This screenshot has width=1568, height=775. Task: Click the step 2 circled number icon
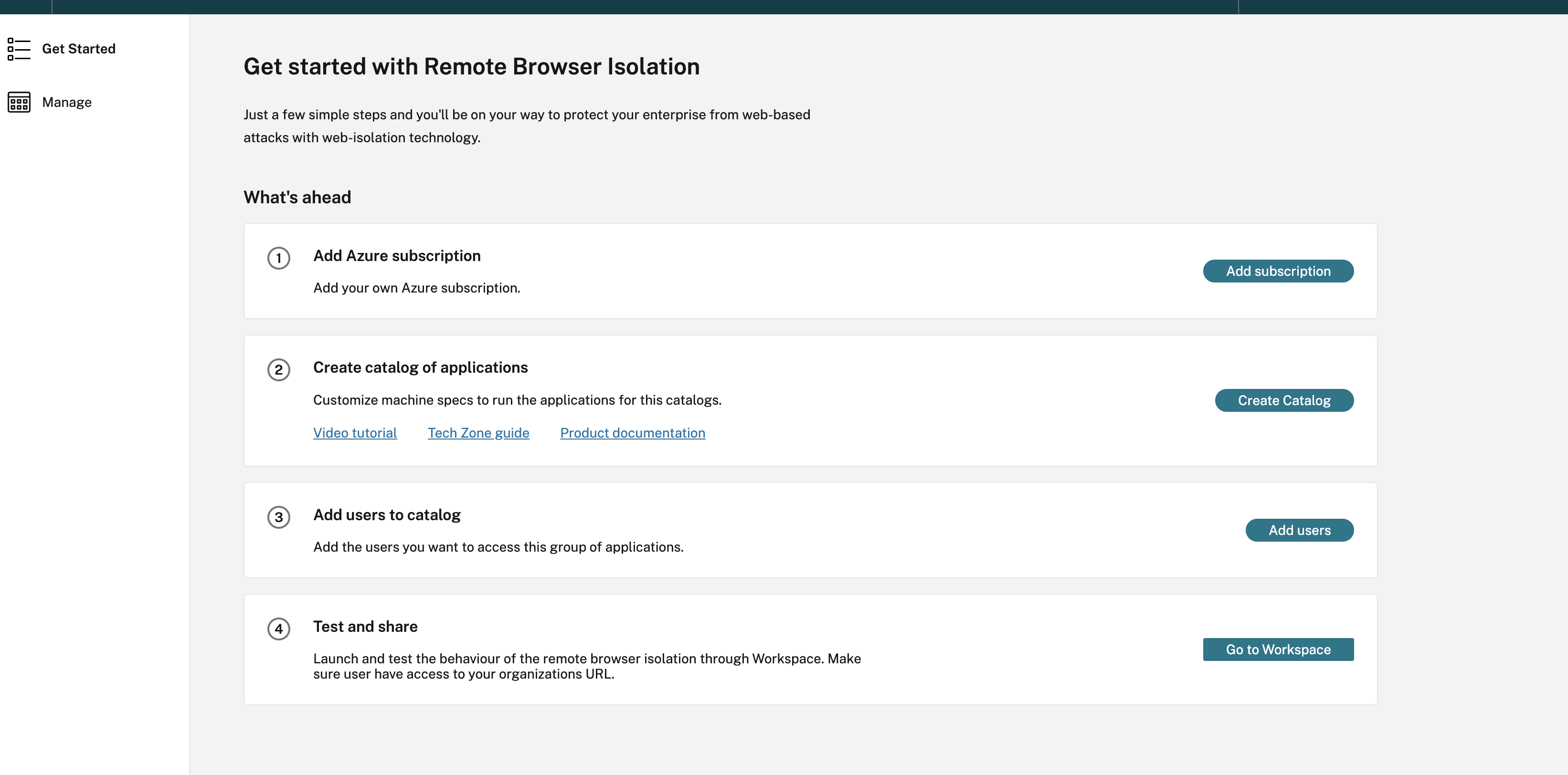click(x=279, y=370)
